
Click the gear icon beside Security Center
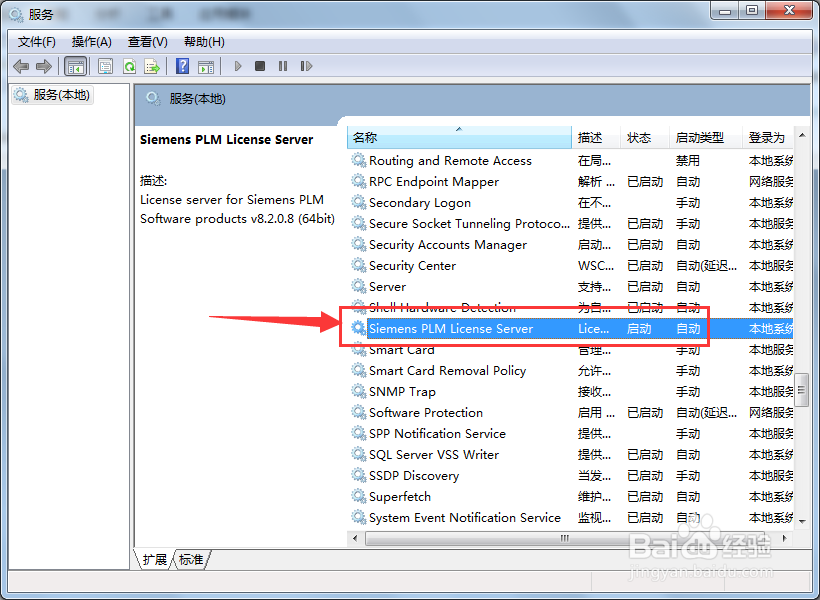tap(358, 265)
